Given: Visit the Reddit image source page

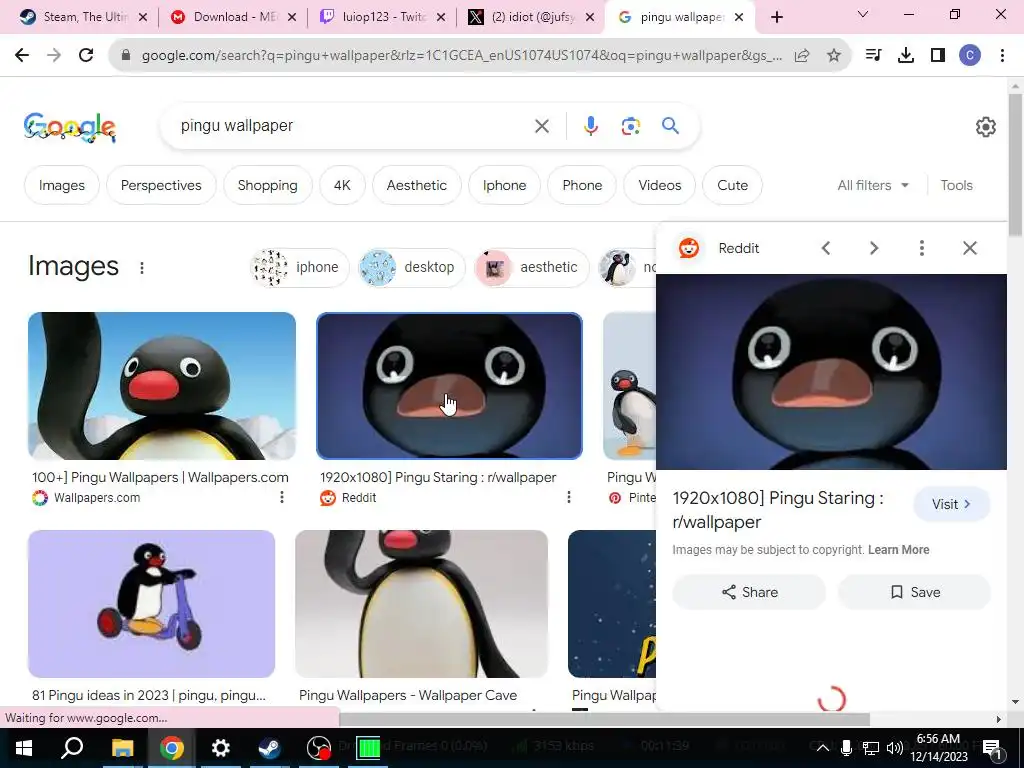Looking at the screenshot, I should point(952,504).
